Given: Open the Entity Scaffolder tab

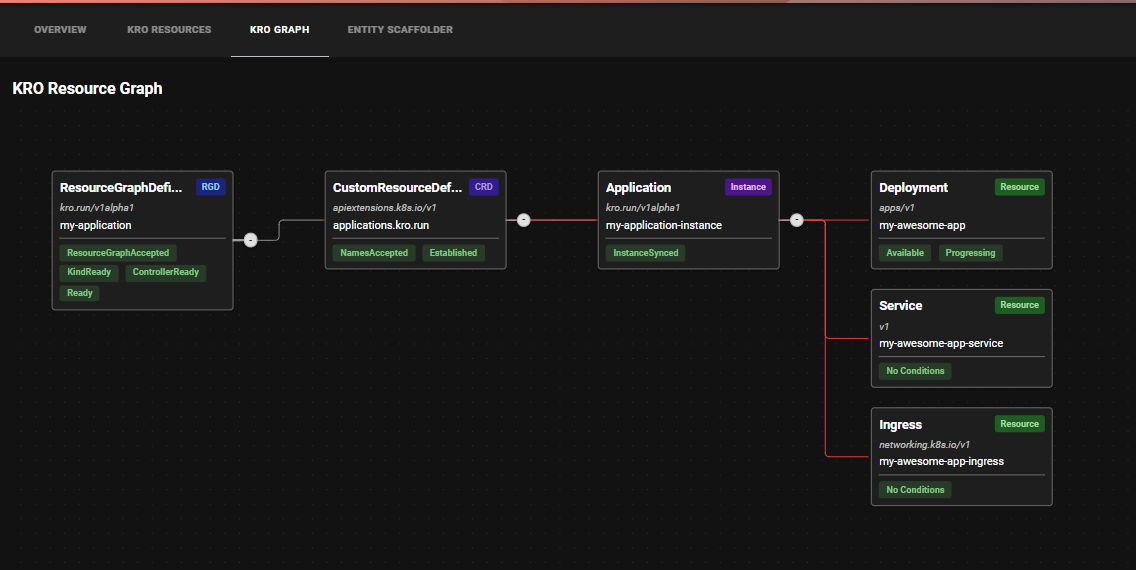Looking at the screenshot, I should (400, 30).
